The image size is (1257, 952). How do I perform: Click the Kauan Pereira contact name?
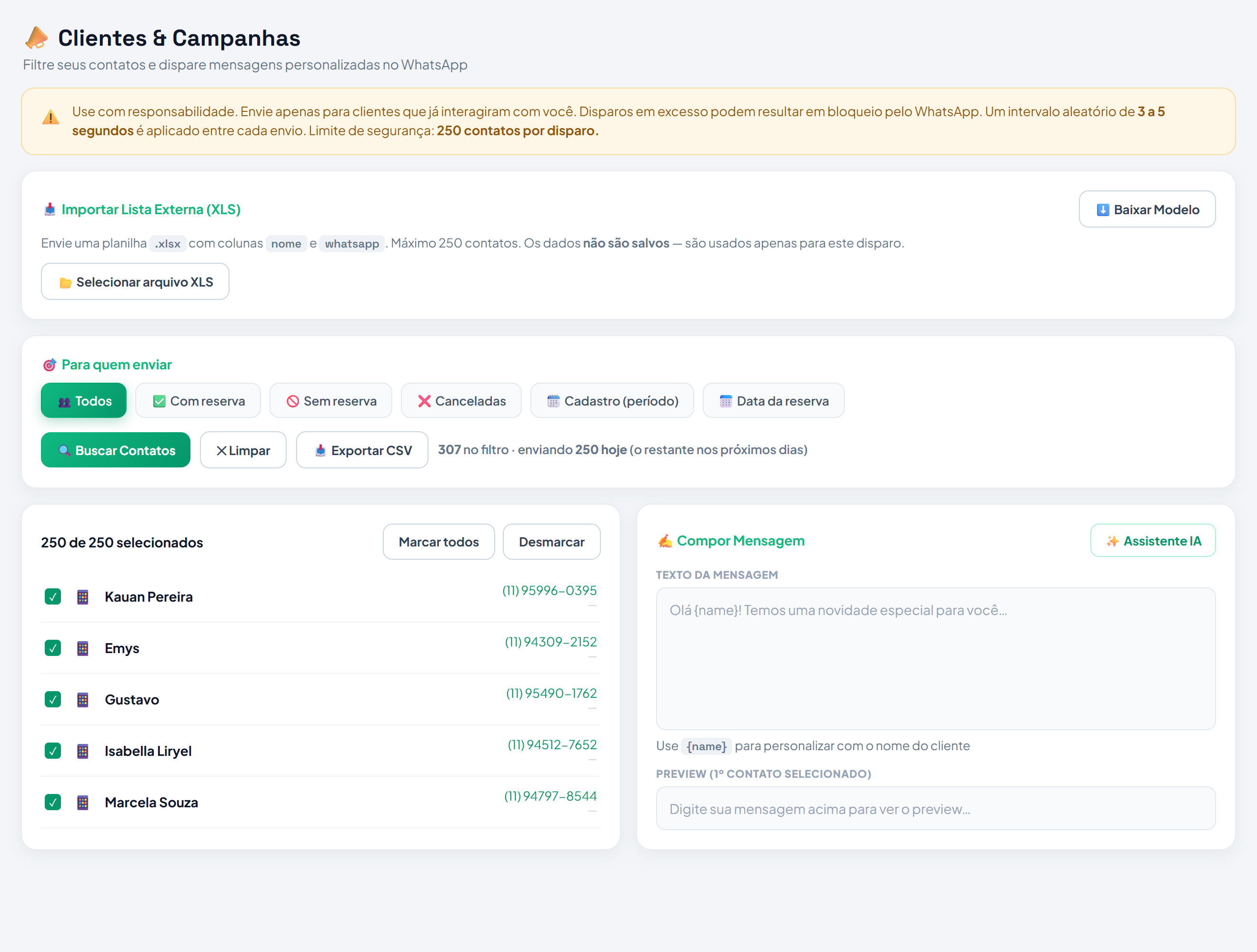click(x=149, y=597)
